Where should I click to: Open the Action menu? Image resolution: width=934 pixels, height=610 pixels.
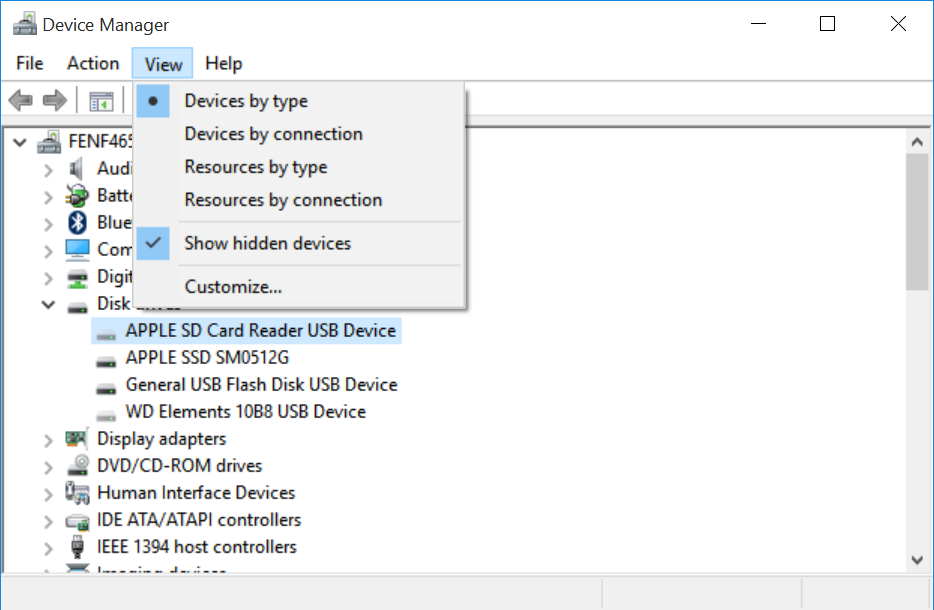click(93, 63)
